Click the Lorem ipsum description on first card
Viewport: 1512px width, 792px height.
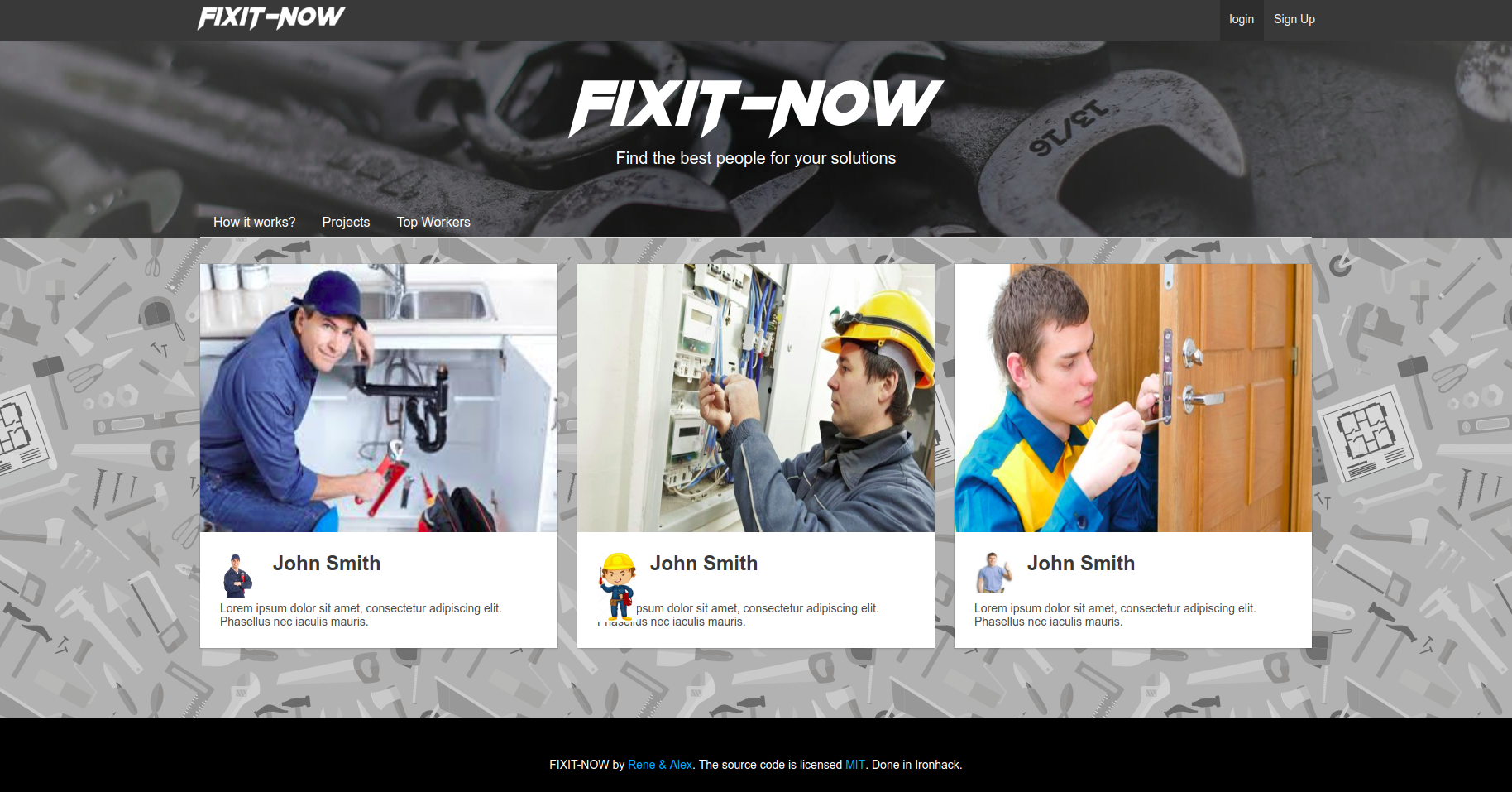[x=361, y=615]
